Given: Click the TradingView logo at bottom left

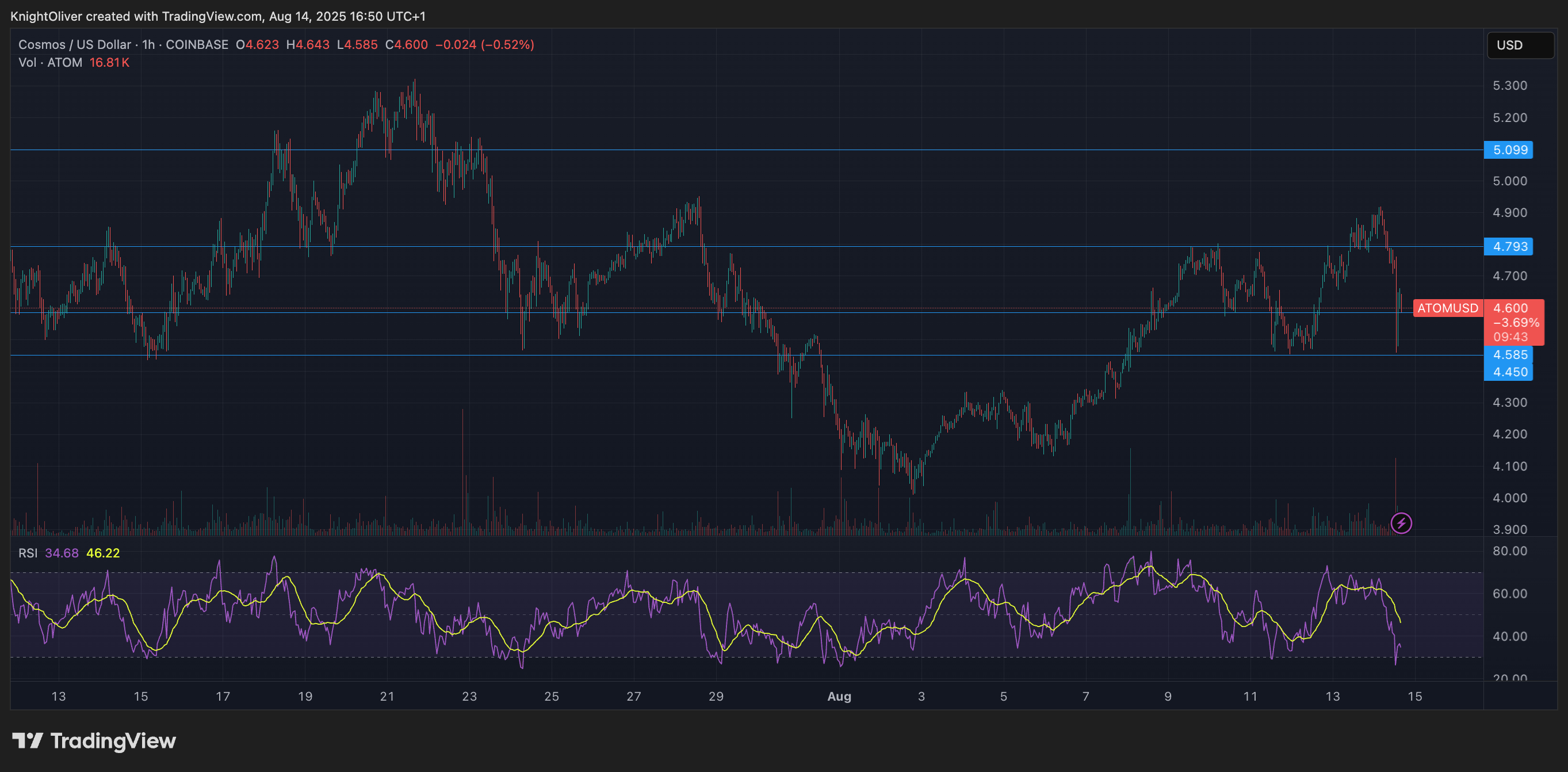Looking at the screenshot, I should click(x=94, y=741).
